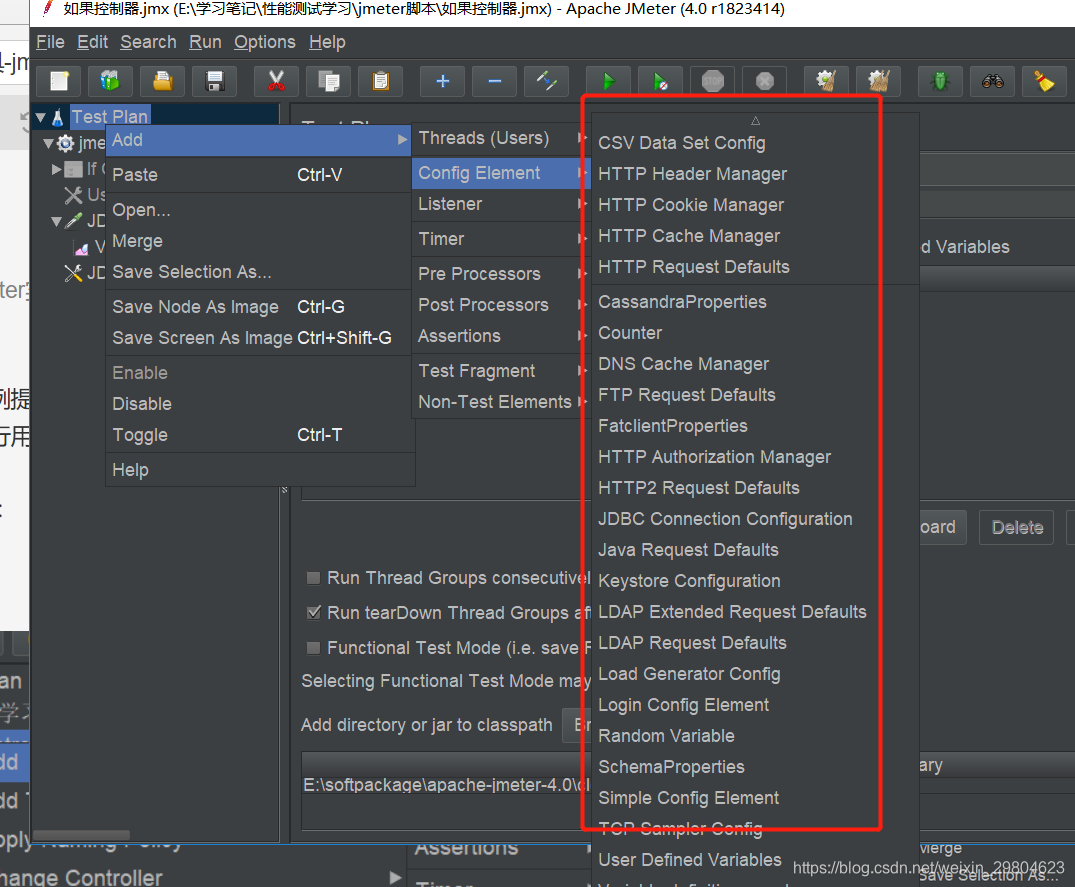The width and height of the screenshot is (1075, 887).
Task: Click the Toggle enable/disable toolbar icon
Action: point(546,82)
